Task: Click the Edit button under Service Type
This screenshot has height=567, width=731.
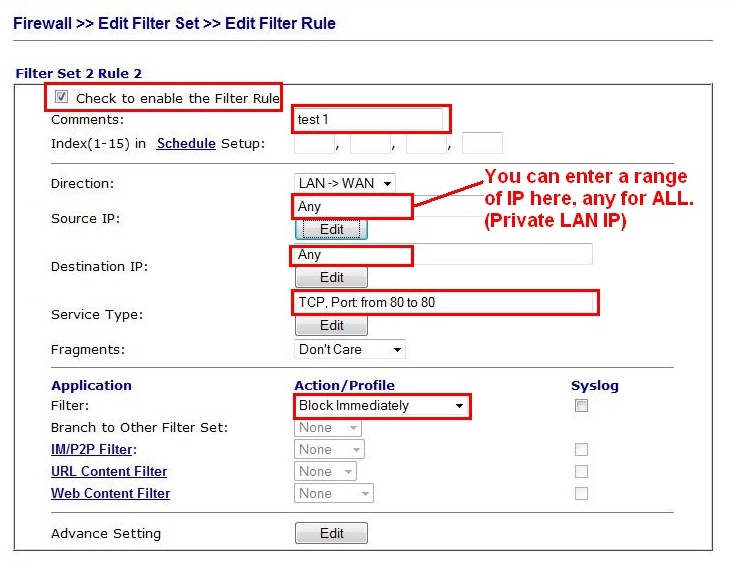Action: click(331, 326)
